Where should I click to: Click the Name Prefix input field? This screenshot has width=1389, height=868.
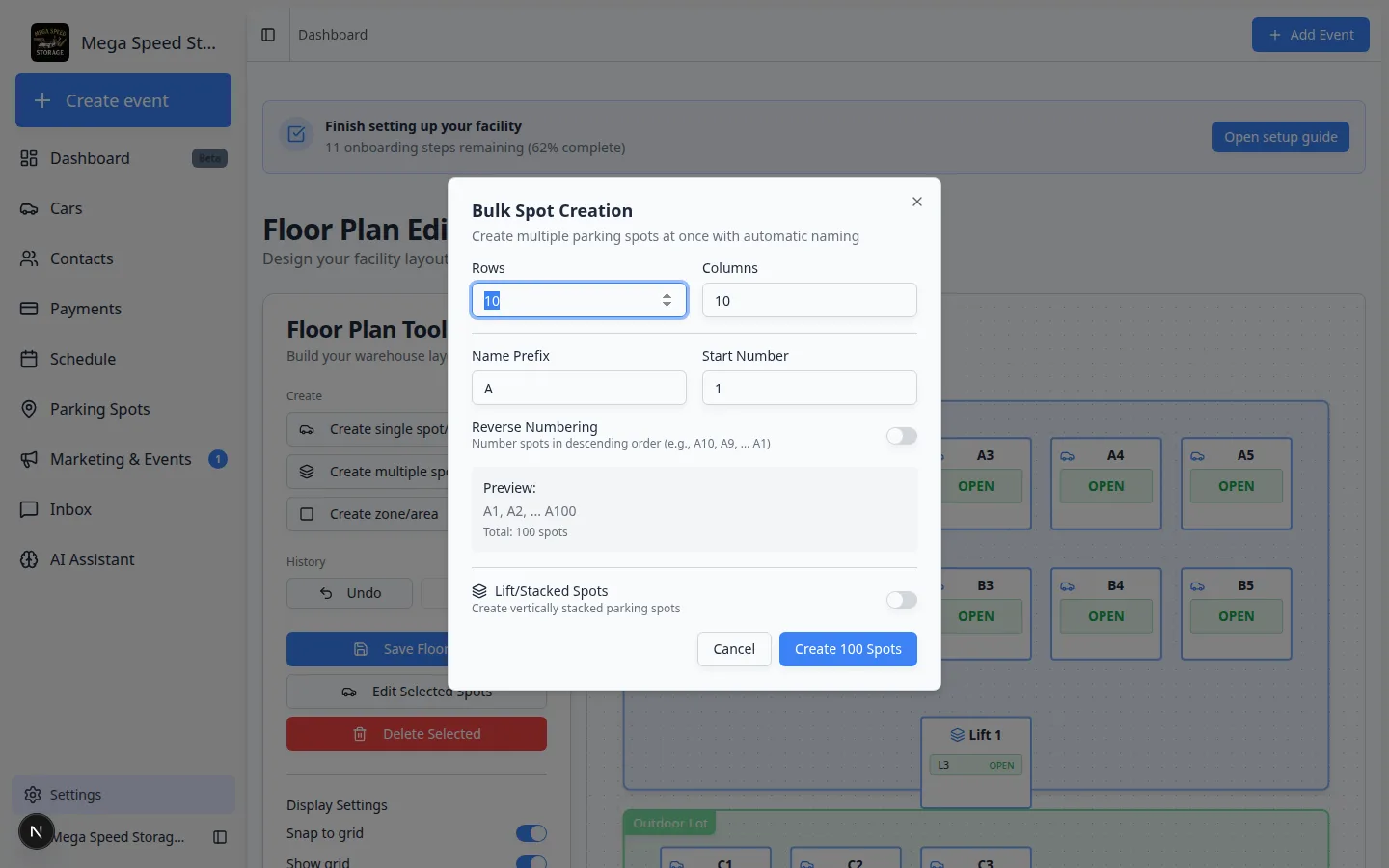[579, 388]
